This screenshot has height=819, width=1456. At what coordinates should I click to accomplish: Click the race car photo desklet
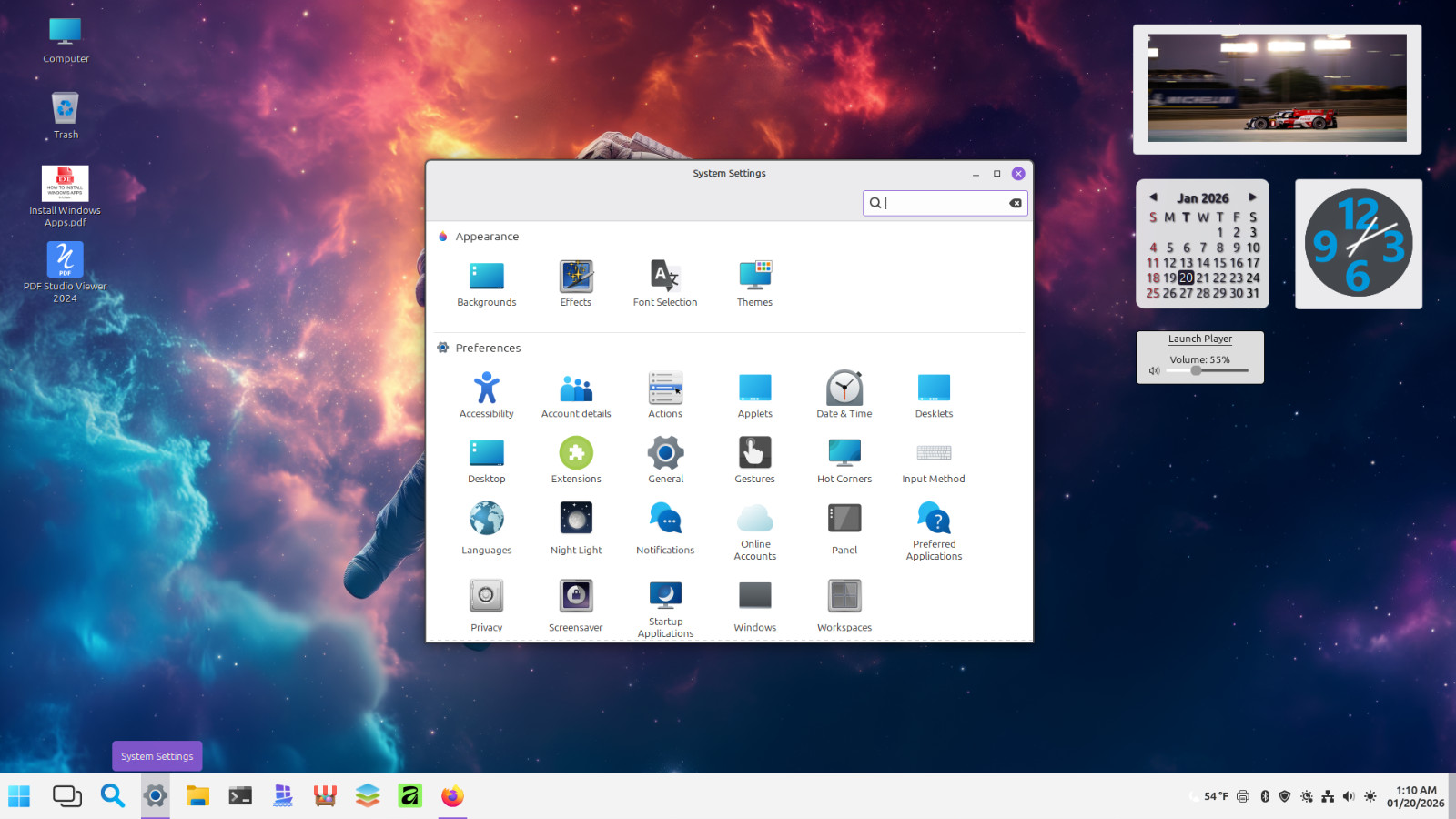(1277, 88)
